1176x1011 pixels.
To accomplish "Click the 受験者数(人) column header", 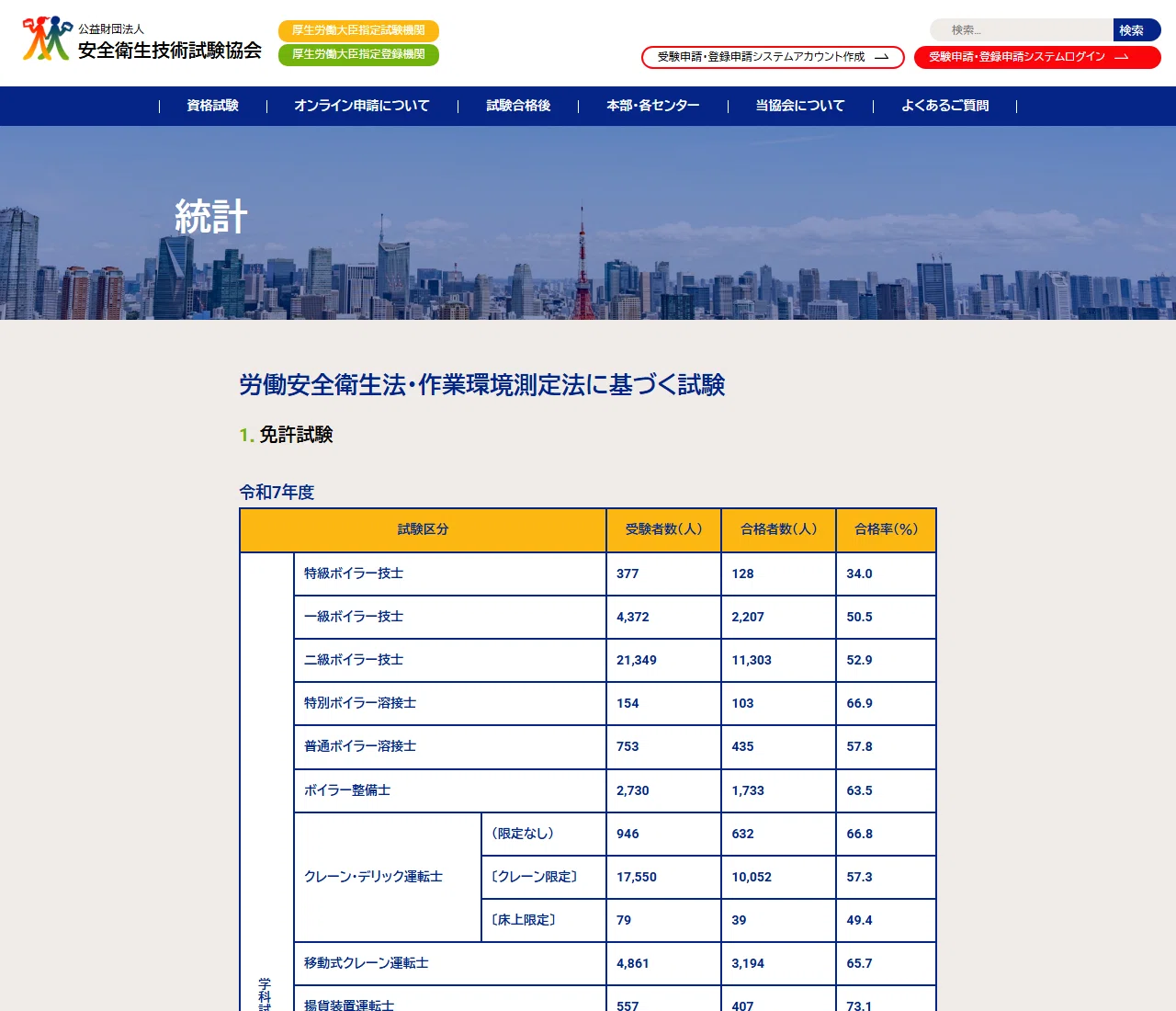I will click(x=663, y=529).
